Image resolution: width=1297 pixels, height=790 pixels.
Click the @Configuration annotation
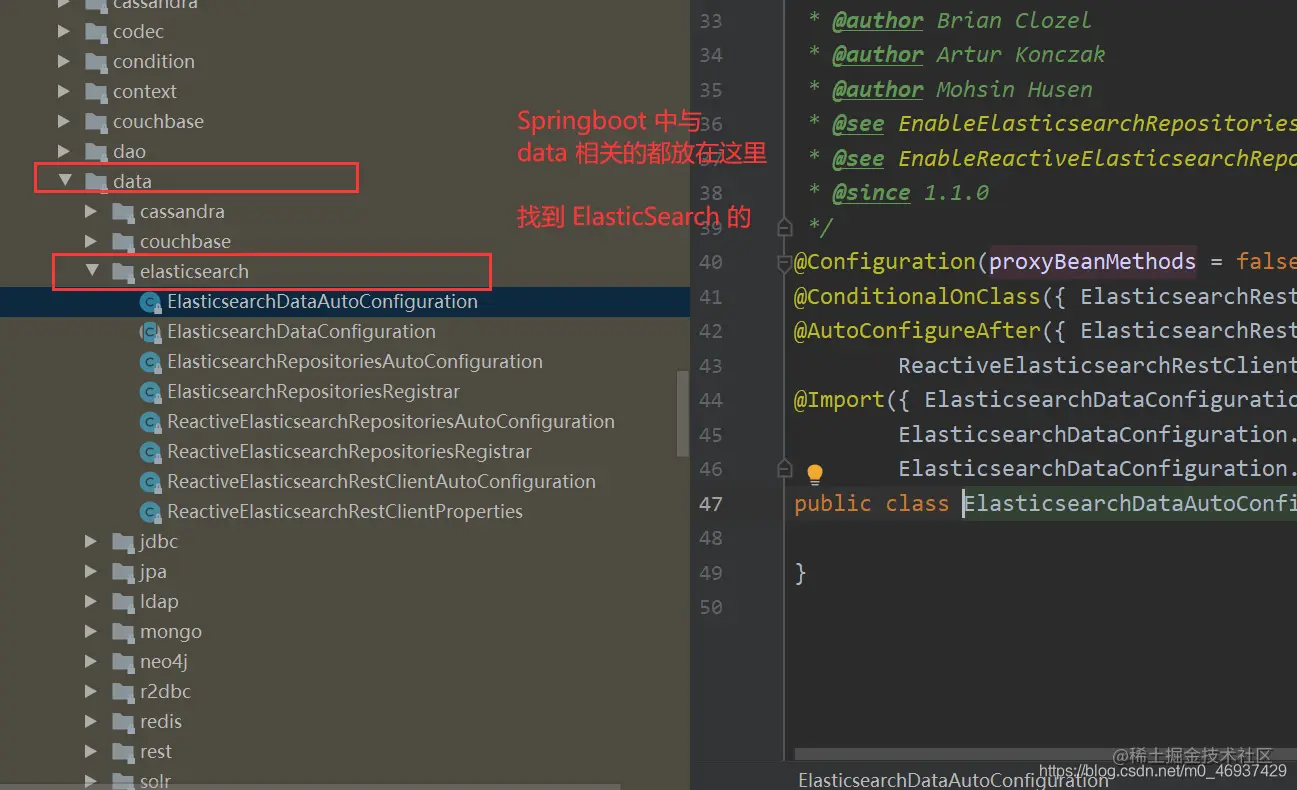(884, 262)
